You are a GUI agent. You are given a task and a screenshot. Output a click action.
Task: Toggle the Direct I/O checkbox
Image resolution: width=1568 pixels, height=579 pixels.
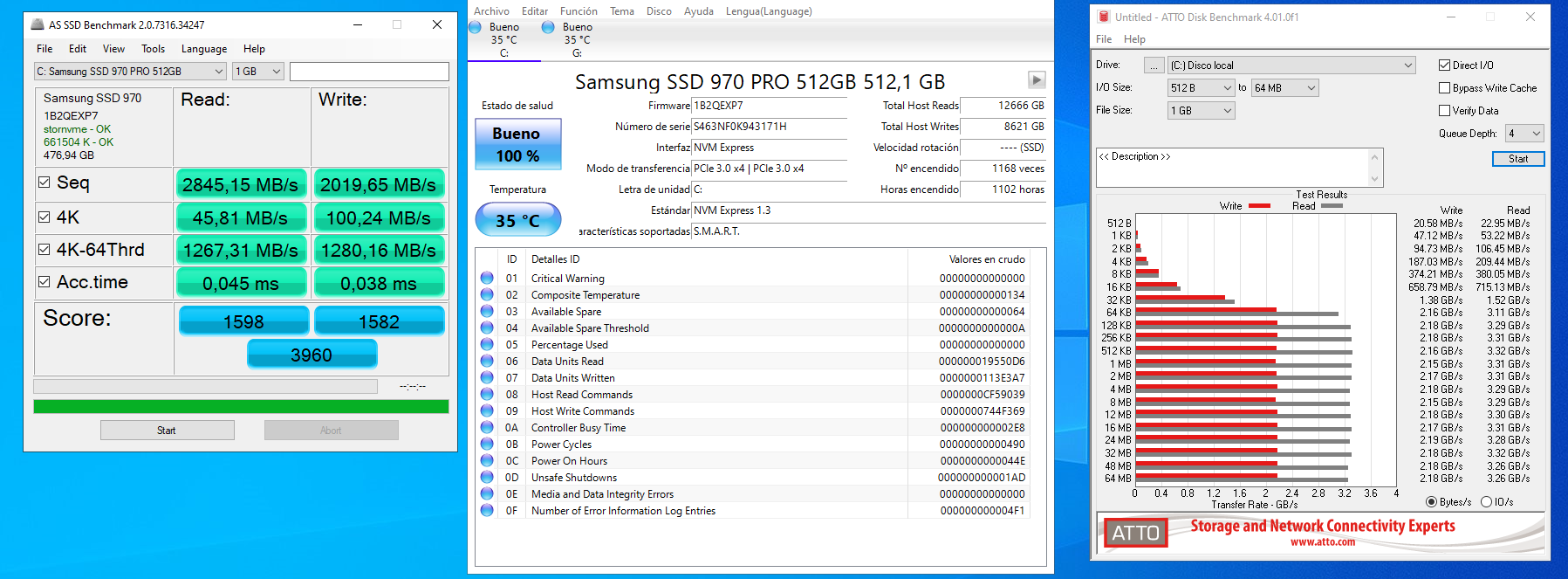pos(1444,65)
